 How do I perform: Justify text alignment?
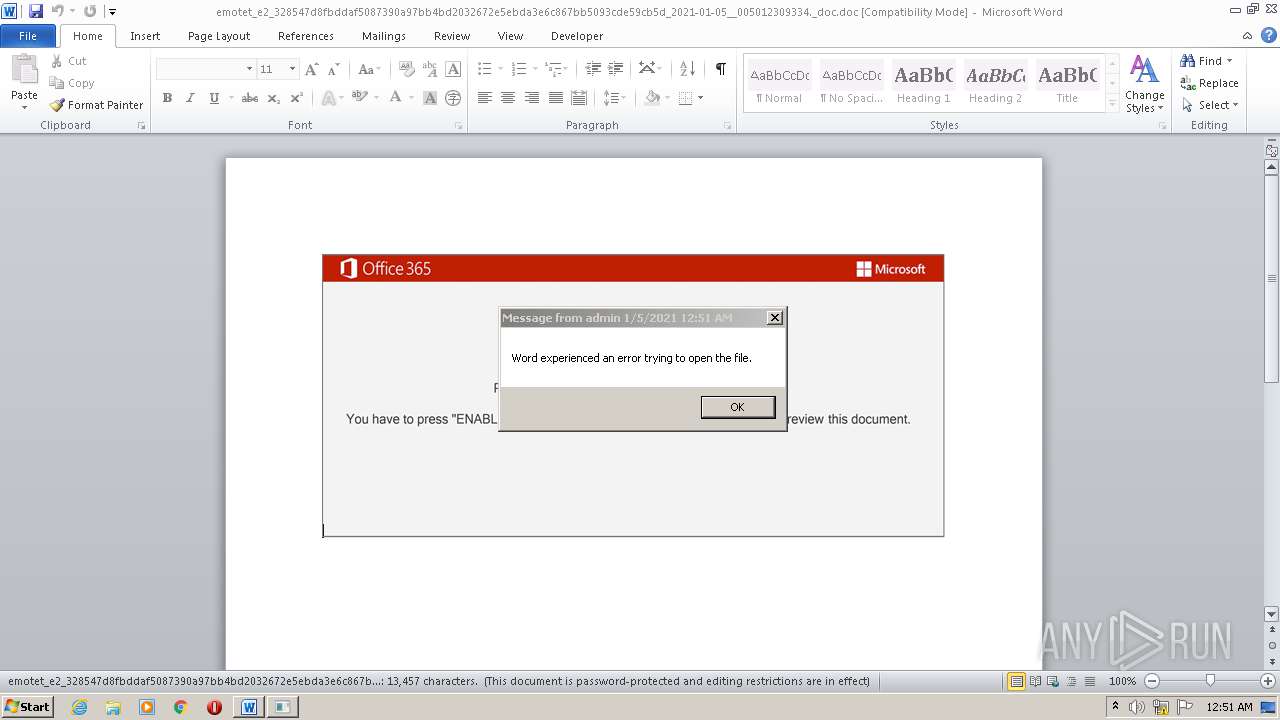click(556, 98)
